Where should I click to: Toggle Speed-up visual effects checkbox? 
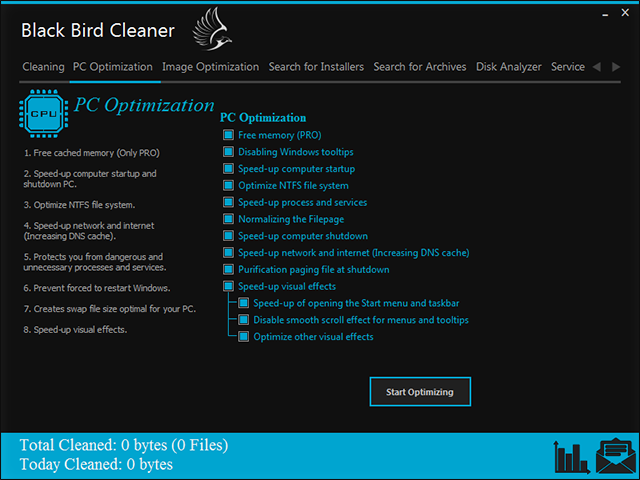[x=229, y=286]
